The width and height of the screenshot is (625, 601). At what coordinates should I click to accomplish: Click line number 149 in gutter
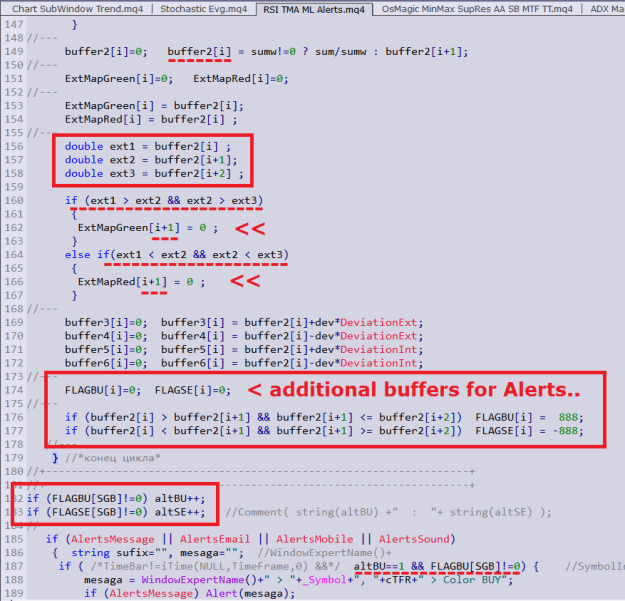14,51
